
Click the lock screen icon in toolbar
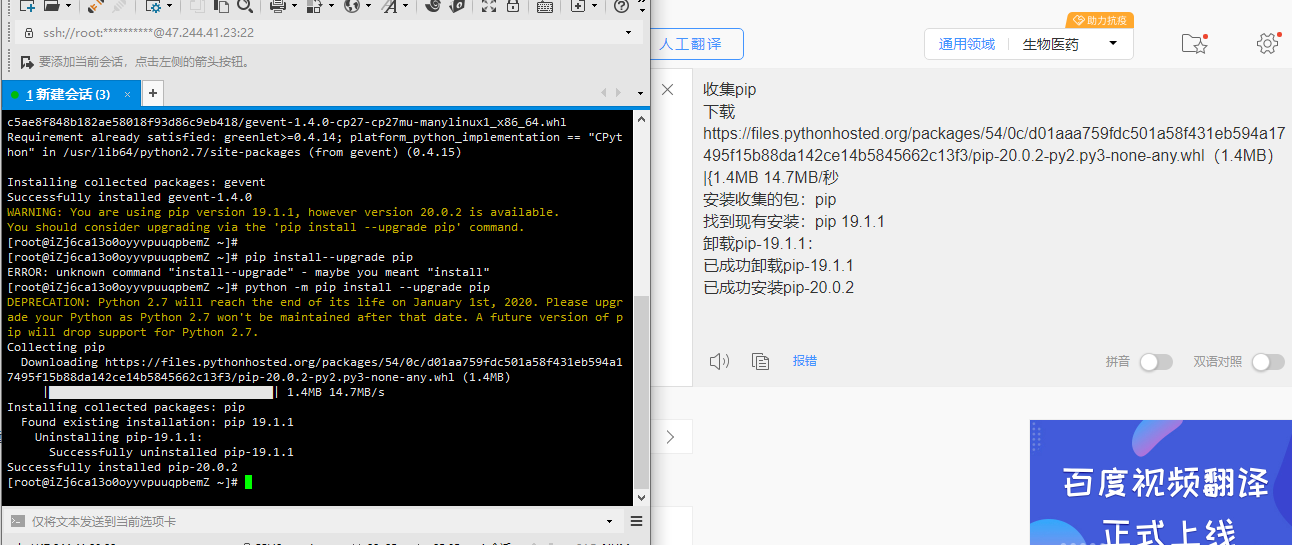[x=513, y=6]
